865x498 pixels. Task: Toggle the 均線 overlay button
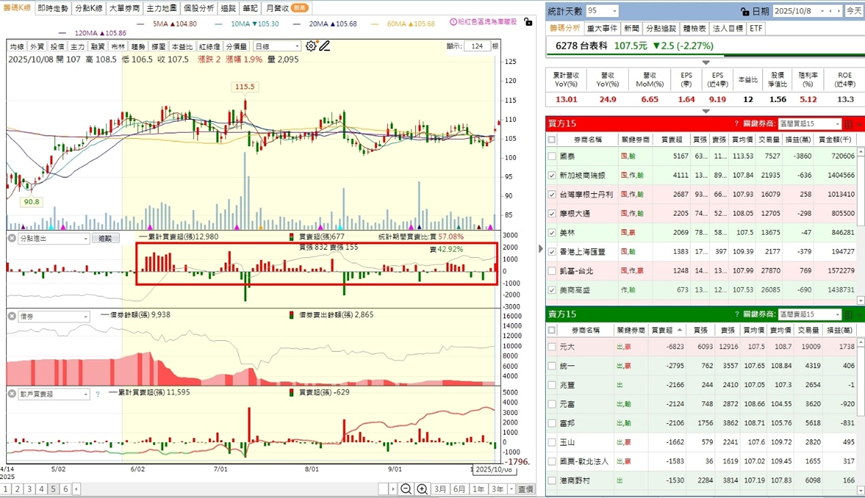click(x=17, y=46)
